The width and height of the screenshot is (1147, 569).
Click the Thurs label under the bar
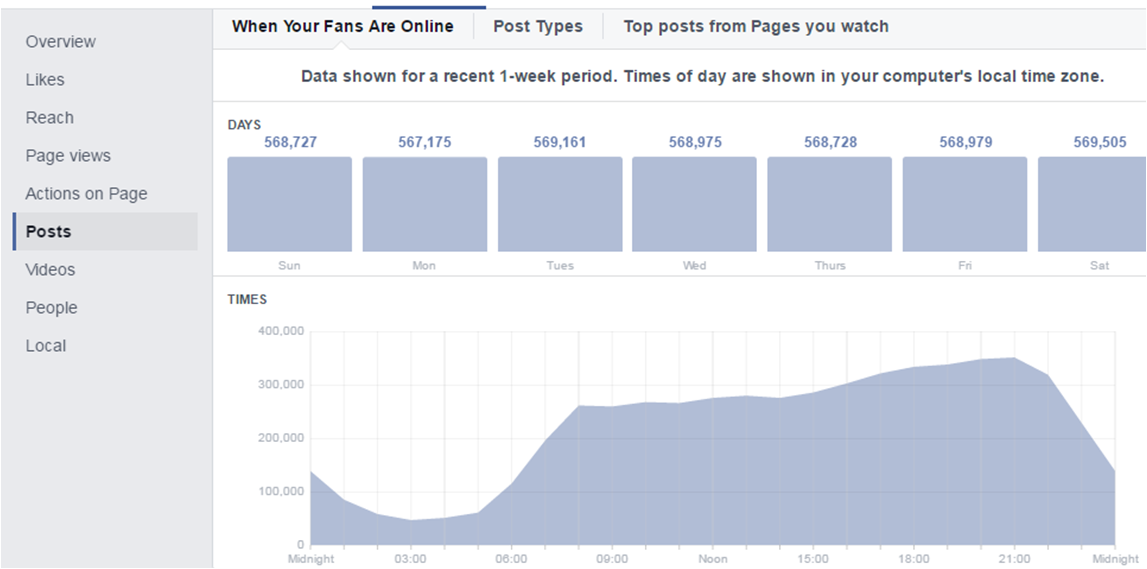pyautogui.click(x=830, y=265)
